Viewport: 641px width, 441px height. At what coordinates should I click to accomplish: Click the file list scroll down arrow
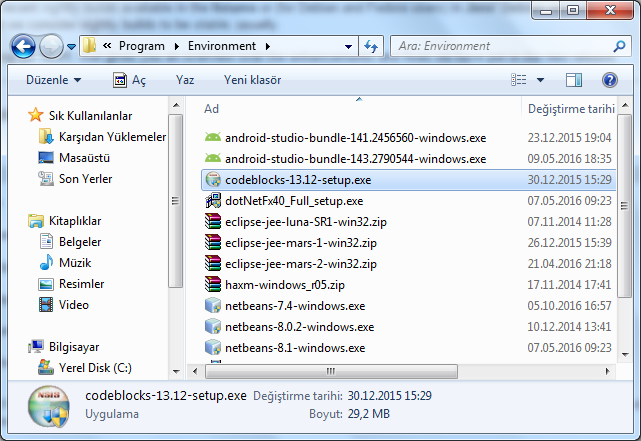(625, 354)
